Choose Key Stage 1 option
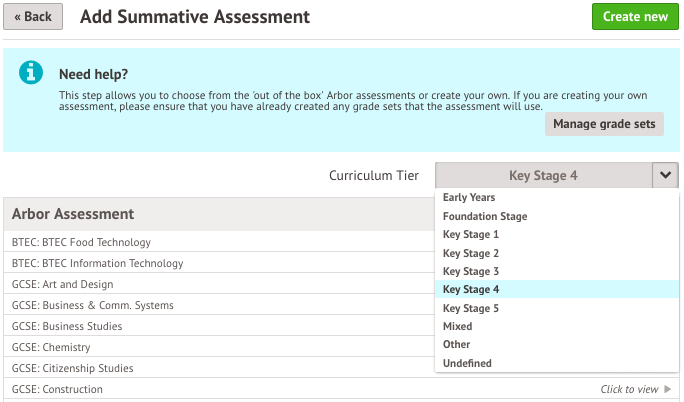684x402 pixels. [557, 235]
